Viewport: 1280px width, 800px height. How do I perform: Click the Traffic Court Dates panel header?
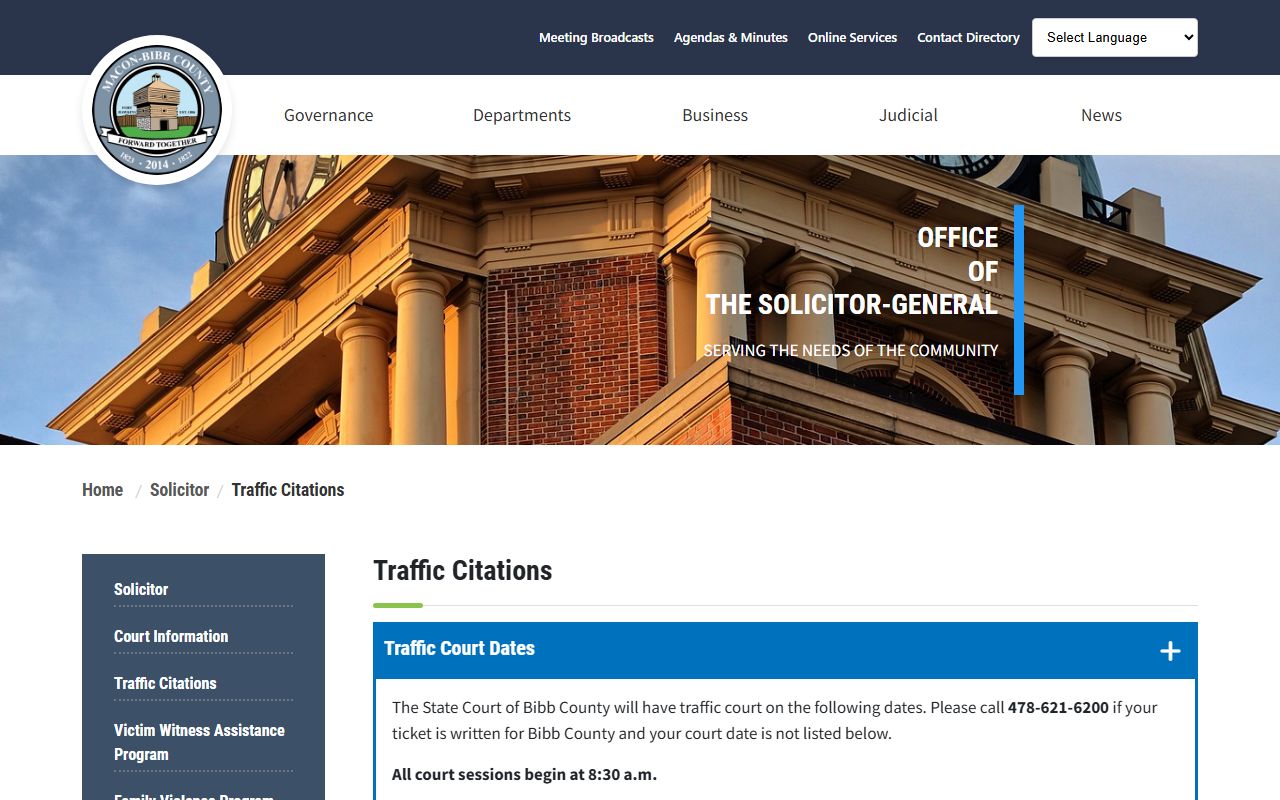(785, 650)
